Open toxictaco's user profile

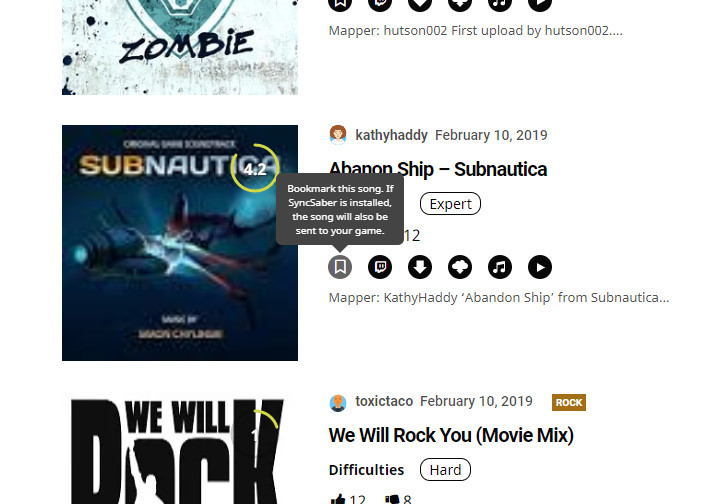384,401
